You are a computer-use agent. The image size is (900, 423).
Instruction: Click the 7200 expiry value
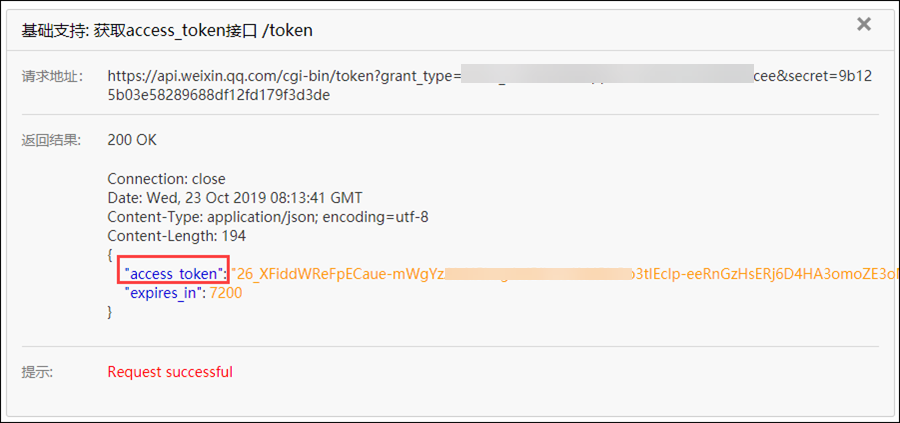click(226, 293)
